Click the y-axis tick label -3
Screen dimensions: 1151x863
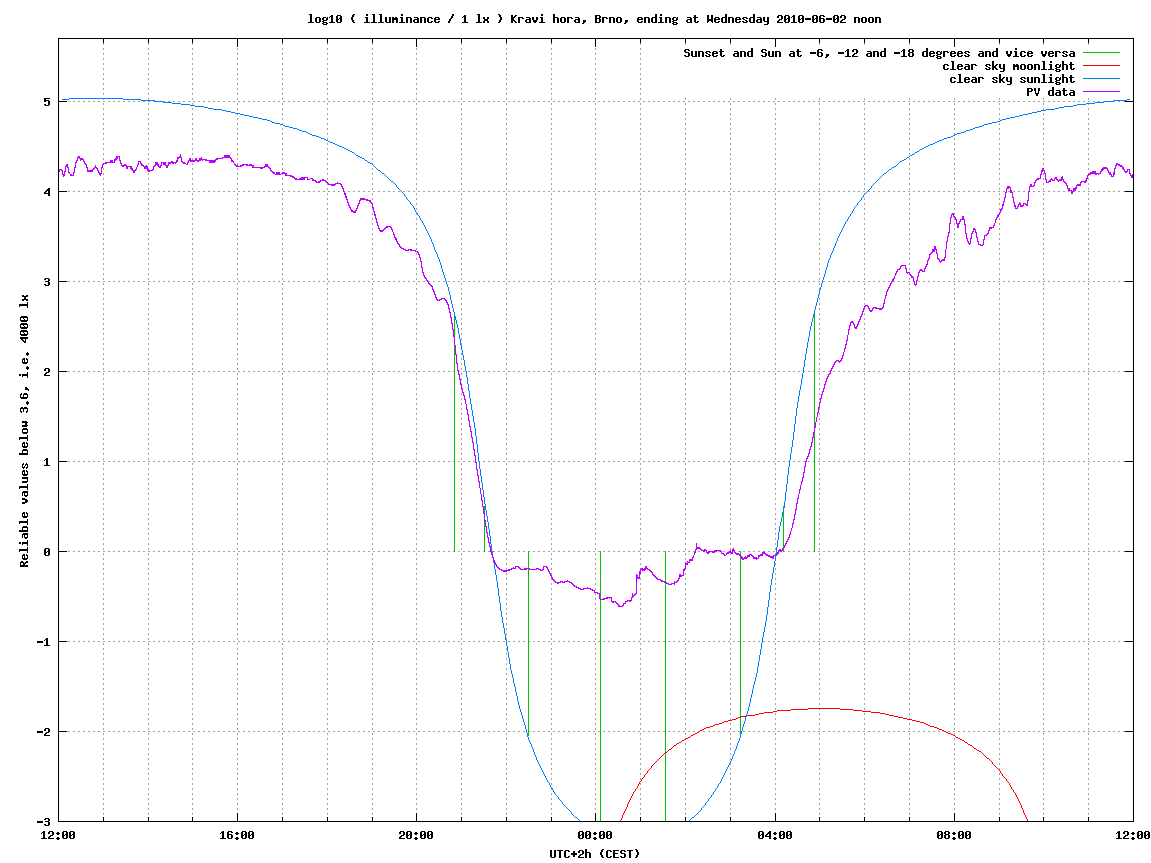click(x=43, y=822)
